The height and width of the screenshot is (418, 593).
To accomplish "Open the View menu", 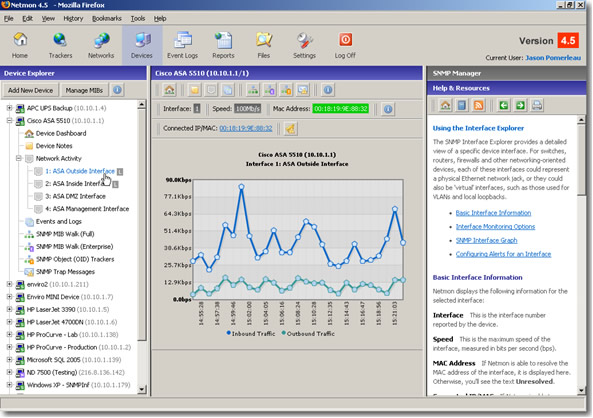I will click(48, 18).
